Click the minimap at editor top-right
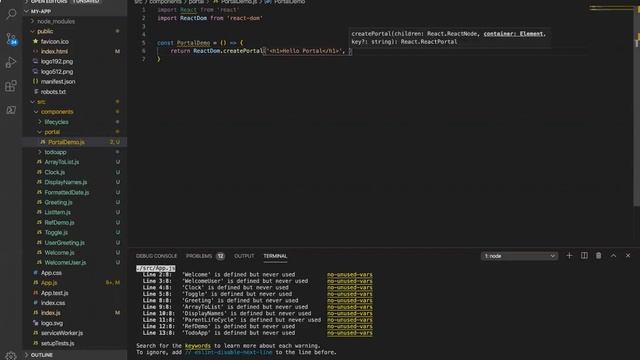This screenshot has height=360, width=640. [x=611, y=8]
